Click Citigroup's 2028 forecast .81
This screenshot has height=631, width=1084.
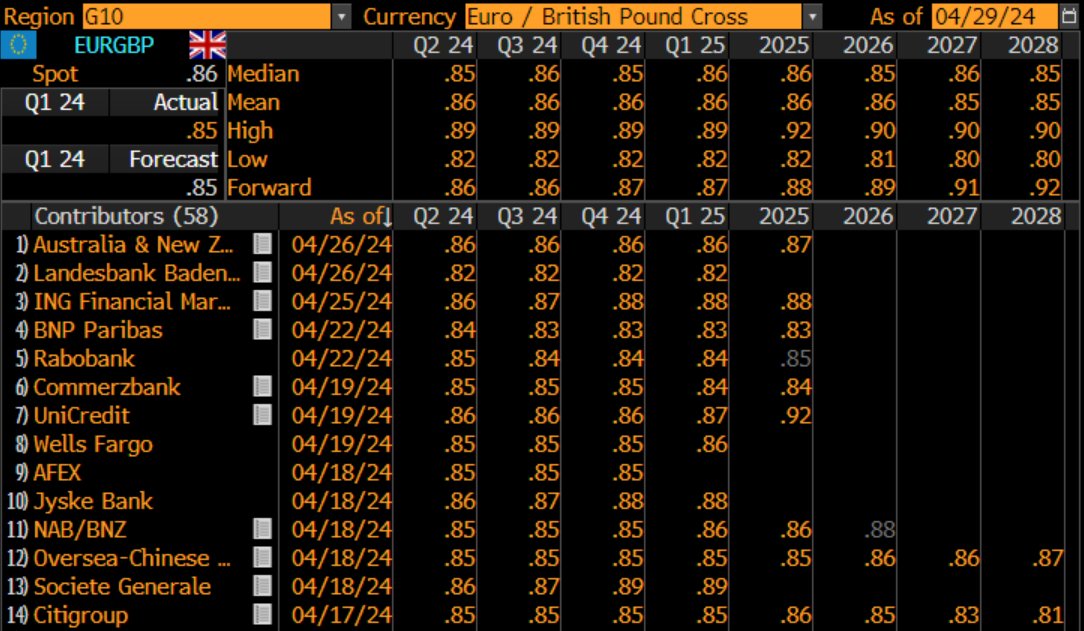(1047, 614)
